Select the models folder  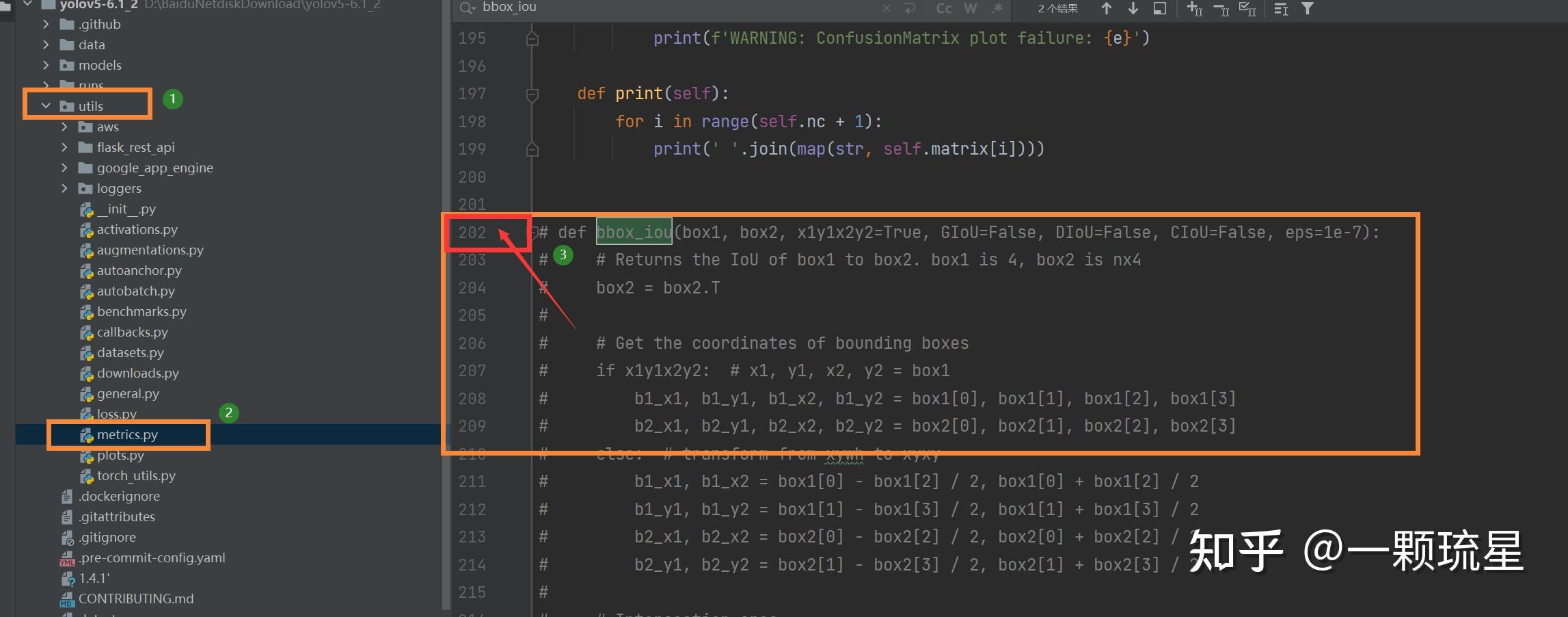[x=100, y=65]
